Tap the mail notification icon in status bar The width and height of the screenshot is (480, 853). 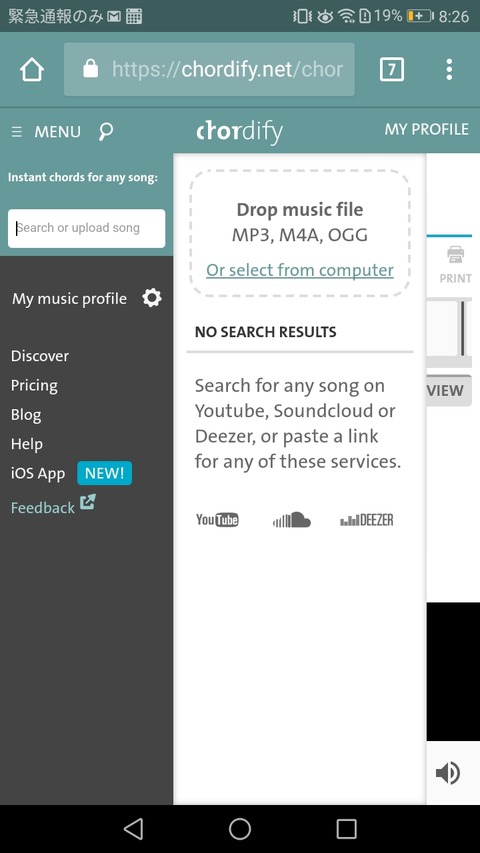click(x=114, y=17)
